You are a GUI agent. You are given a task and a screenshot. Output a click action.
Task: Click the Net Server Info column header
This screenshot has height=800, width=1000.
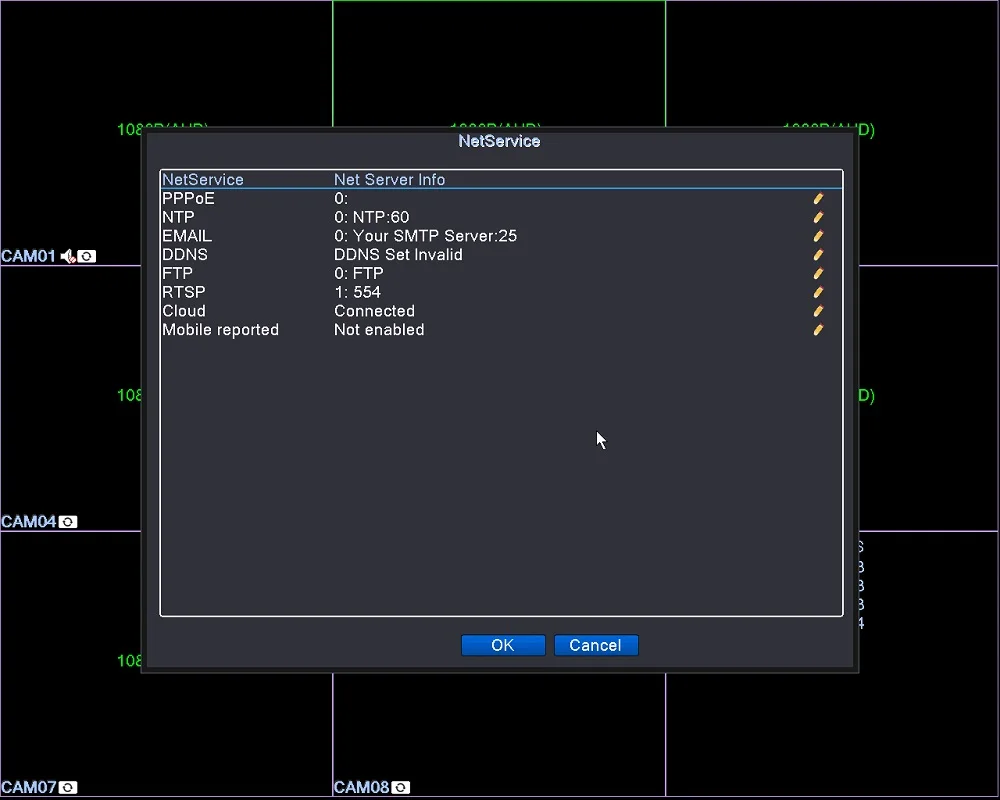(x=390, y=180)
